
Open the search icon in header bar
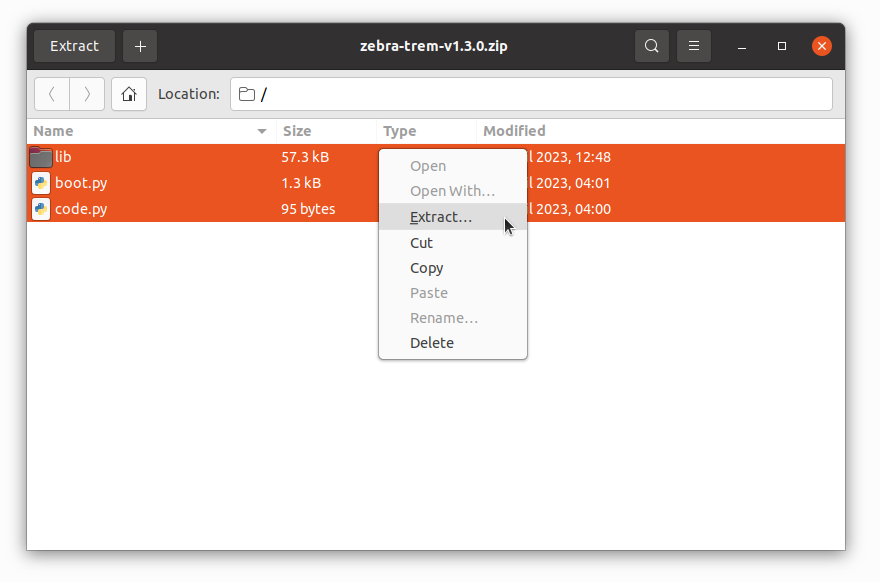click(652, 46)
